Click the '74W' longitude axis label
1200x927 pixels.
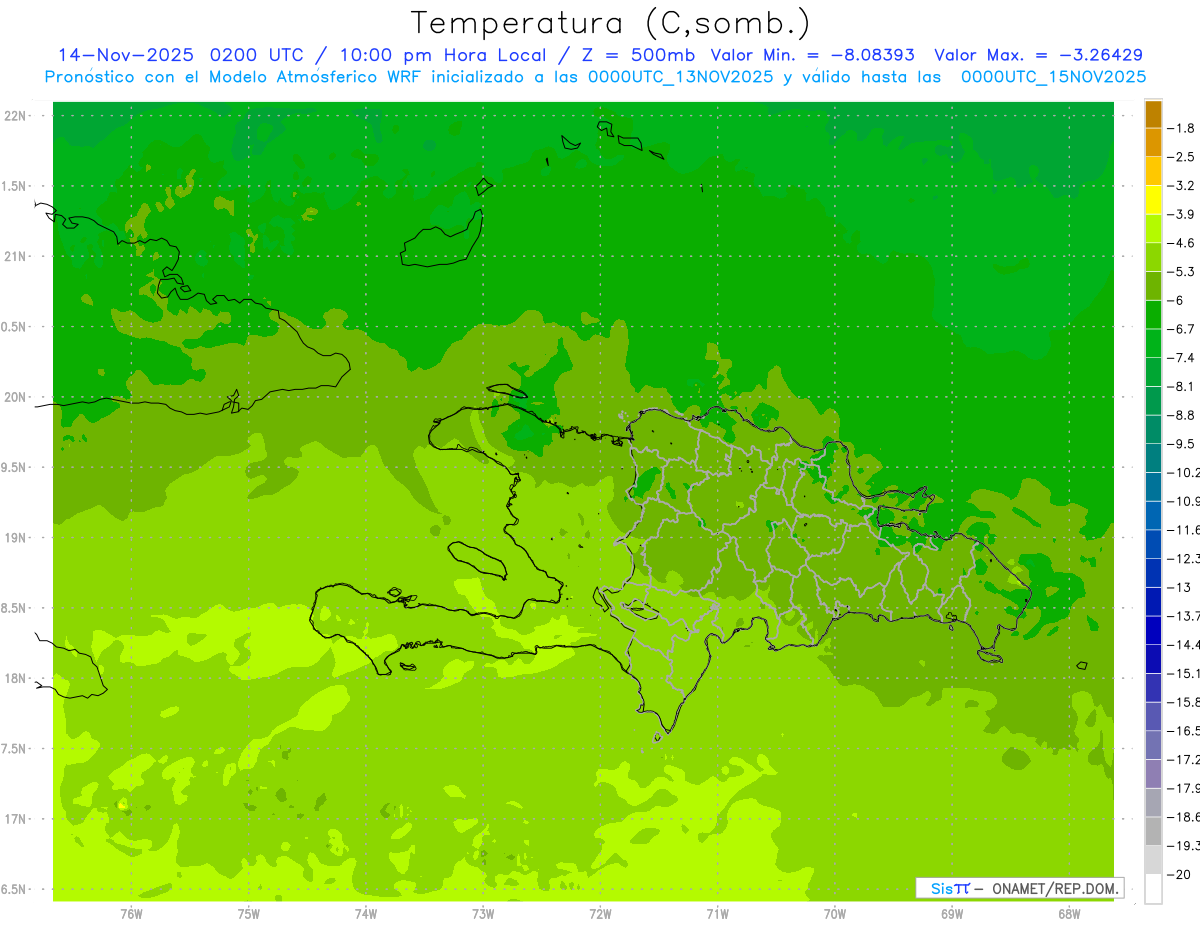click(x=365, y=914)
